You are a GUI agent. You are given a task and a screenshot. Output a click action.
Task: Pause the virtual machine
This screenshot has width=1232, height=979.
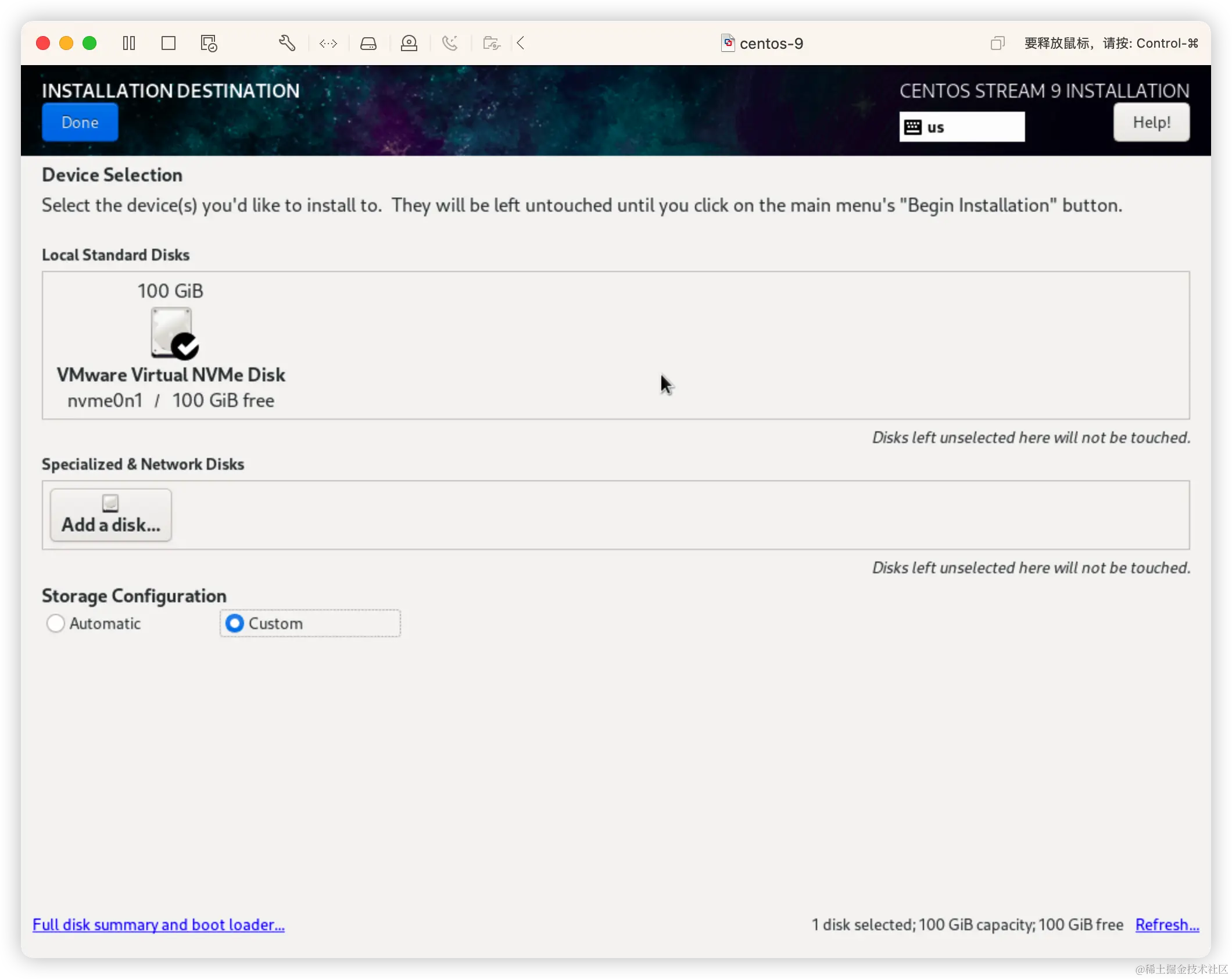point(129,43)
